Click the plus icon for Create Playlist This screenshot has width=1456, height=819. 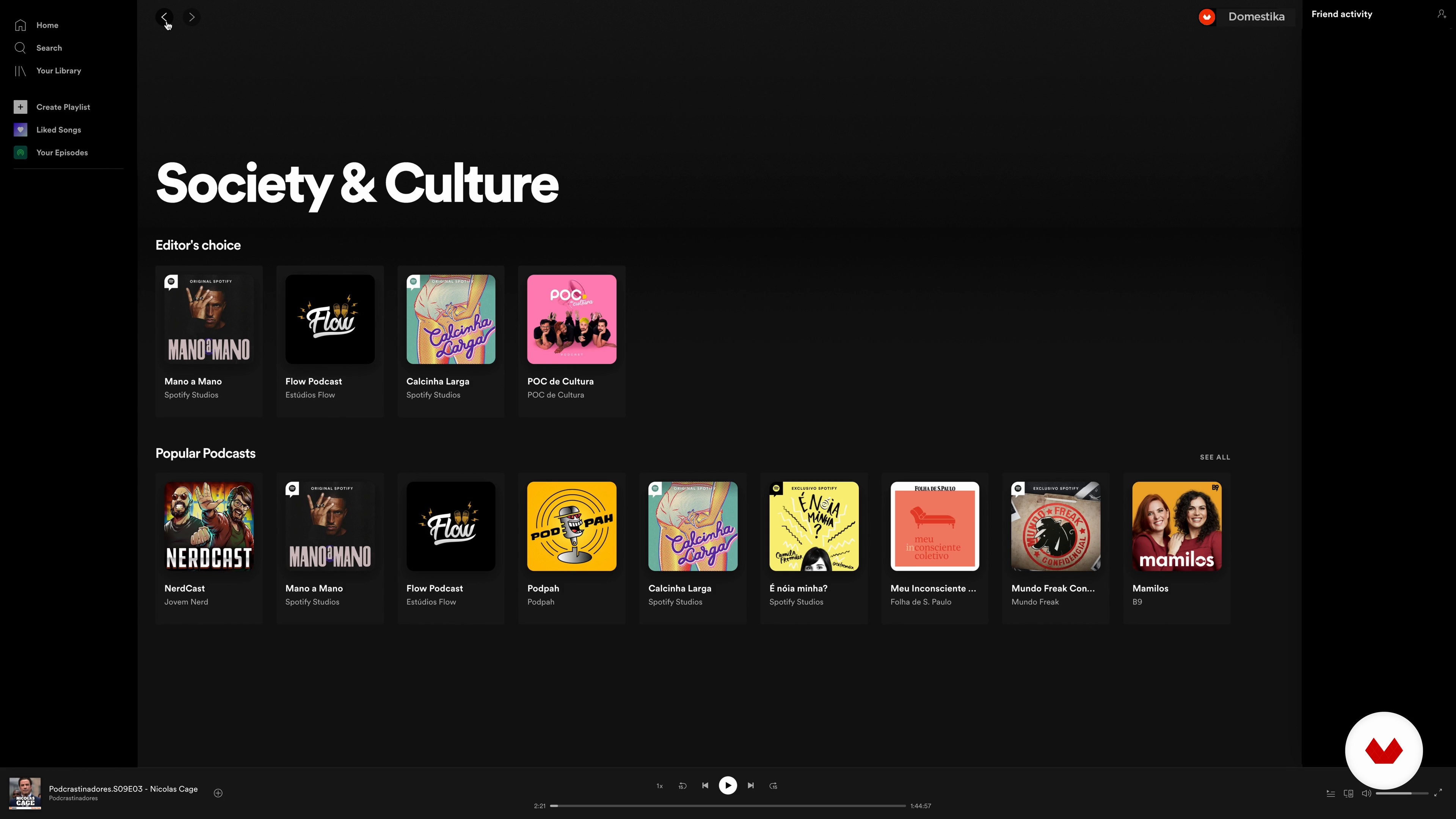click(20, 107)
